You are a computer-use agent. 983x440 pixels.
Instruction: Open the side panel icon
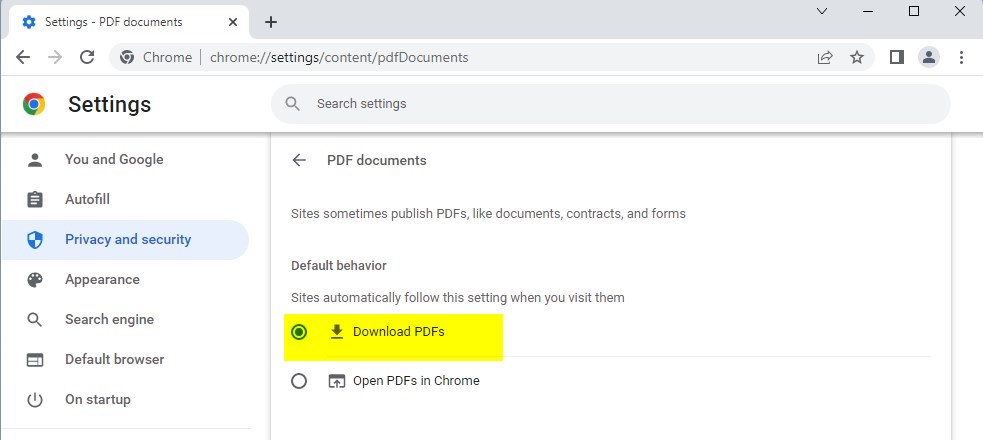point(896,58)
